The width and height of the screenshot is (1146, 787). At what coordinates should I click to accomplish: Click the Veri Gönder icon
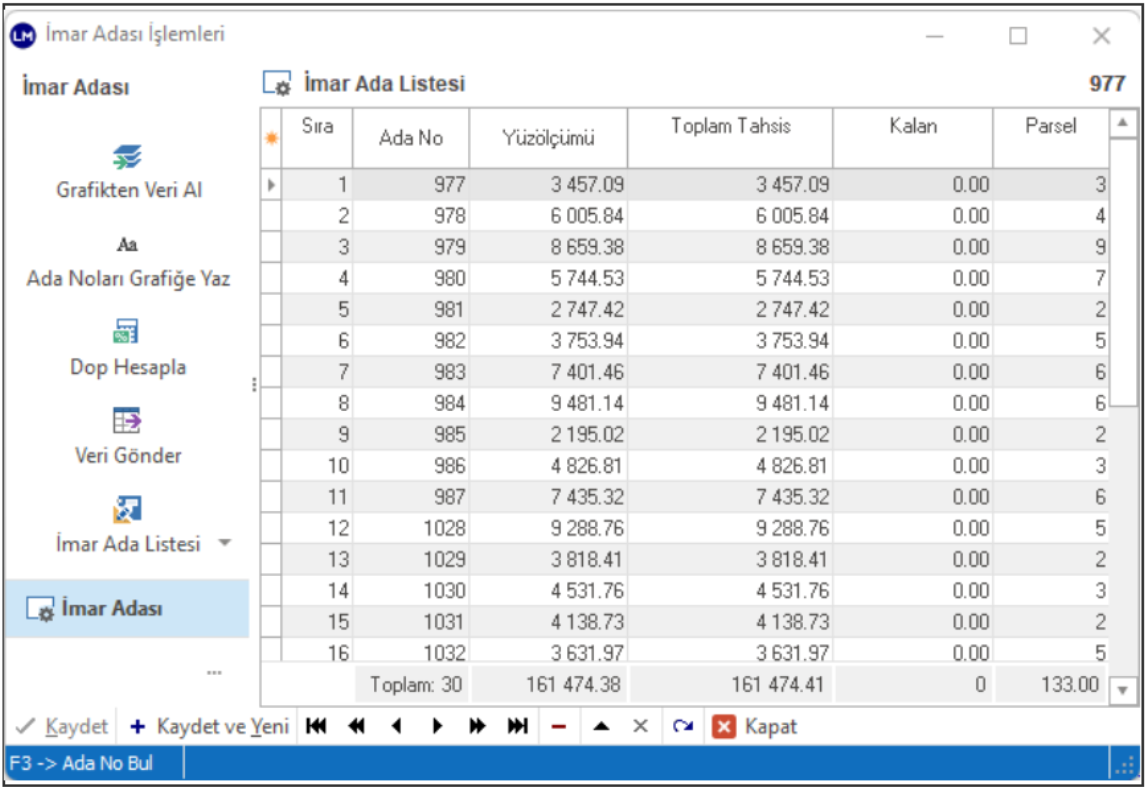click(x=127, y=421)
